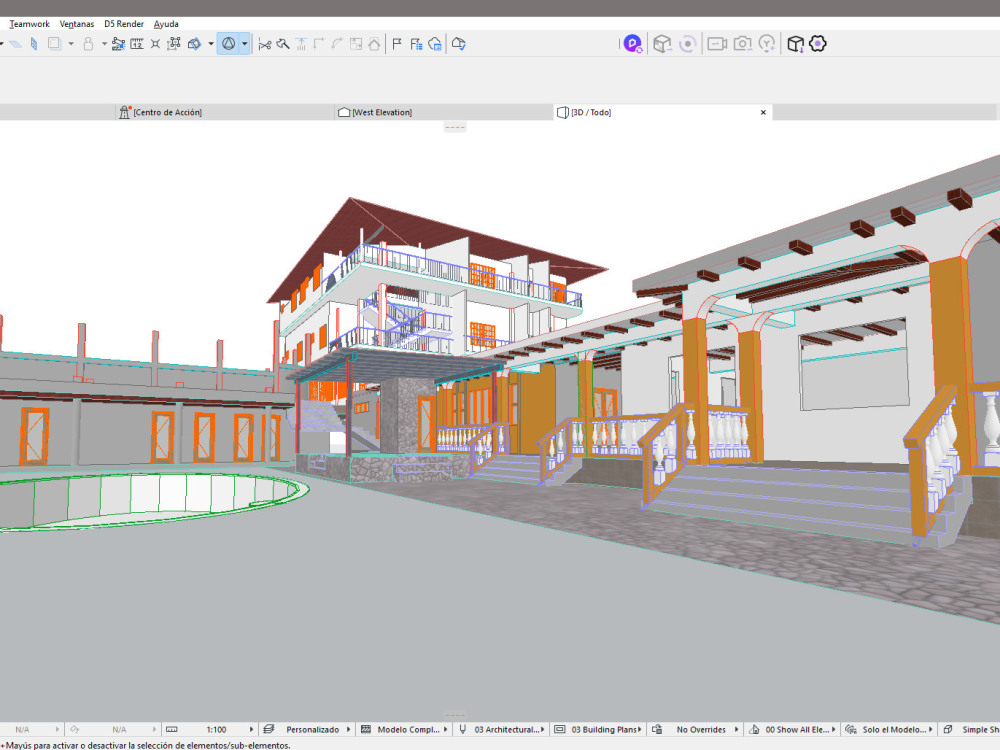Viewport: 1000px width, 750px height.
Task: Click the measure ruler 12 icon
Action: coord(136,44)
